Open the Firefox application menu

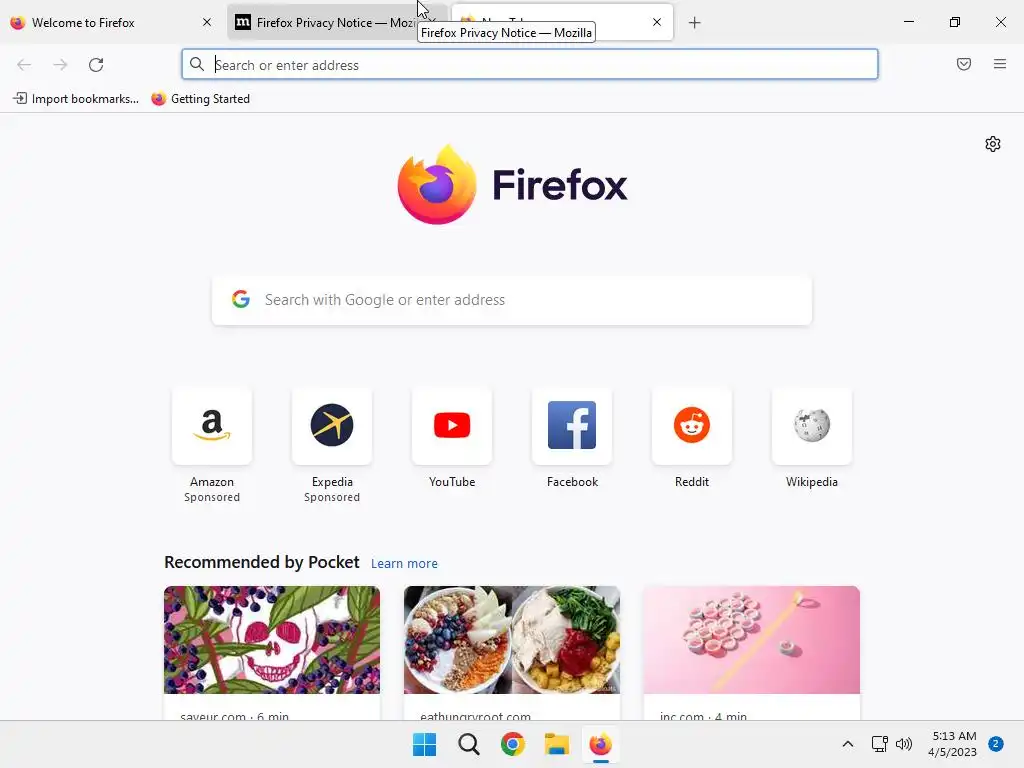tap(999, 64)
